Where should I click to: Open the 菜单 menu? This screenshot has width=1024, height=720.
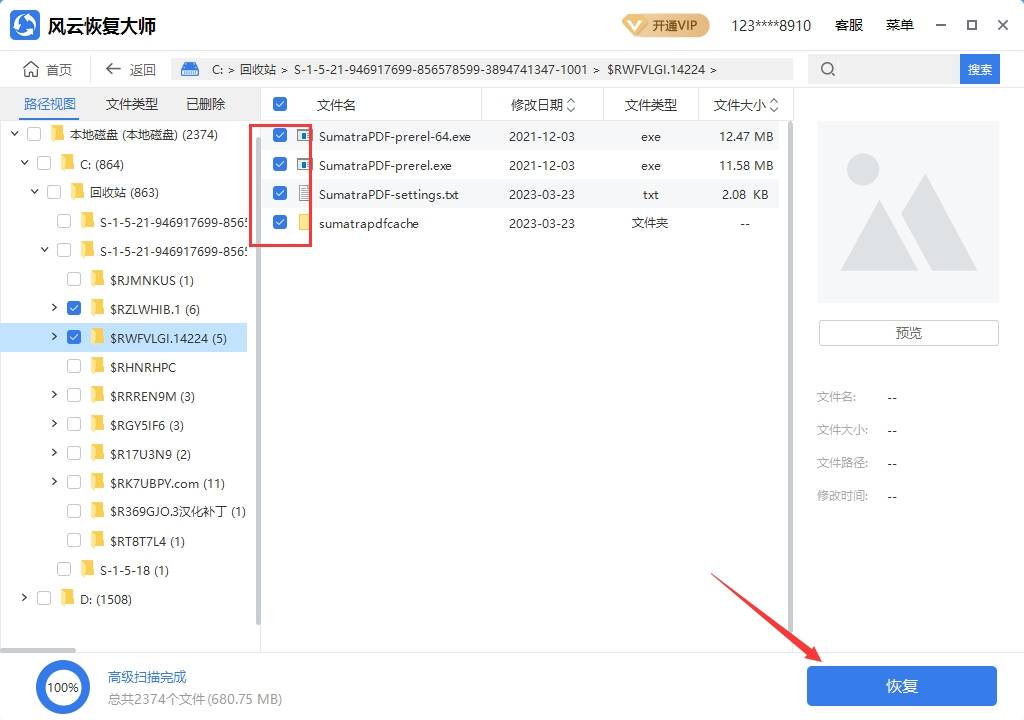coord(899,25)
